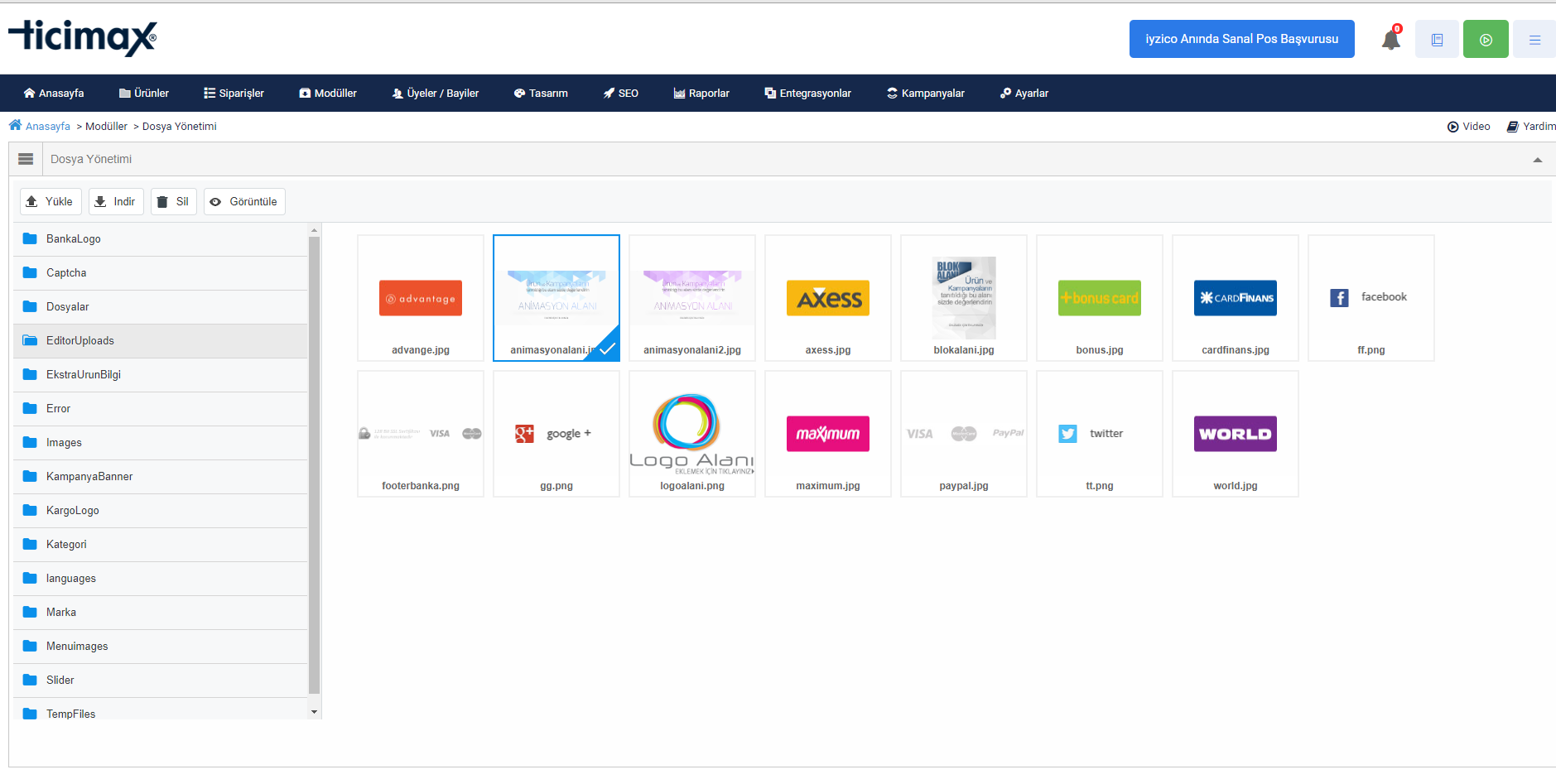
Task: Select the world.jpg thumbnail
Action: click(1236, 434)
